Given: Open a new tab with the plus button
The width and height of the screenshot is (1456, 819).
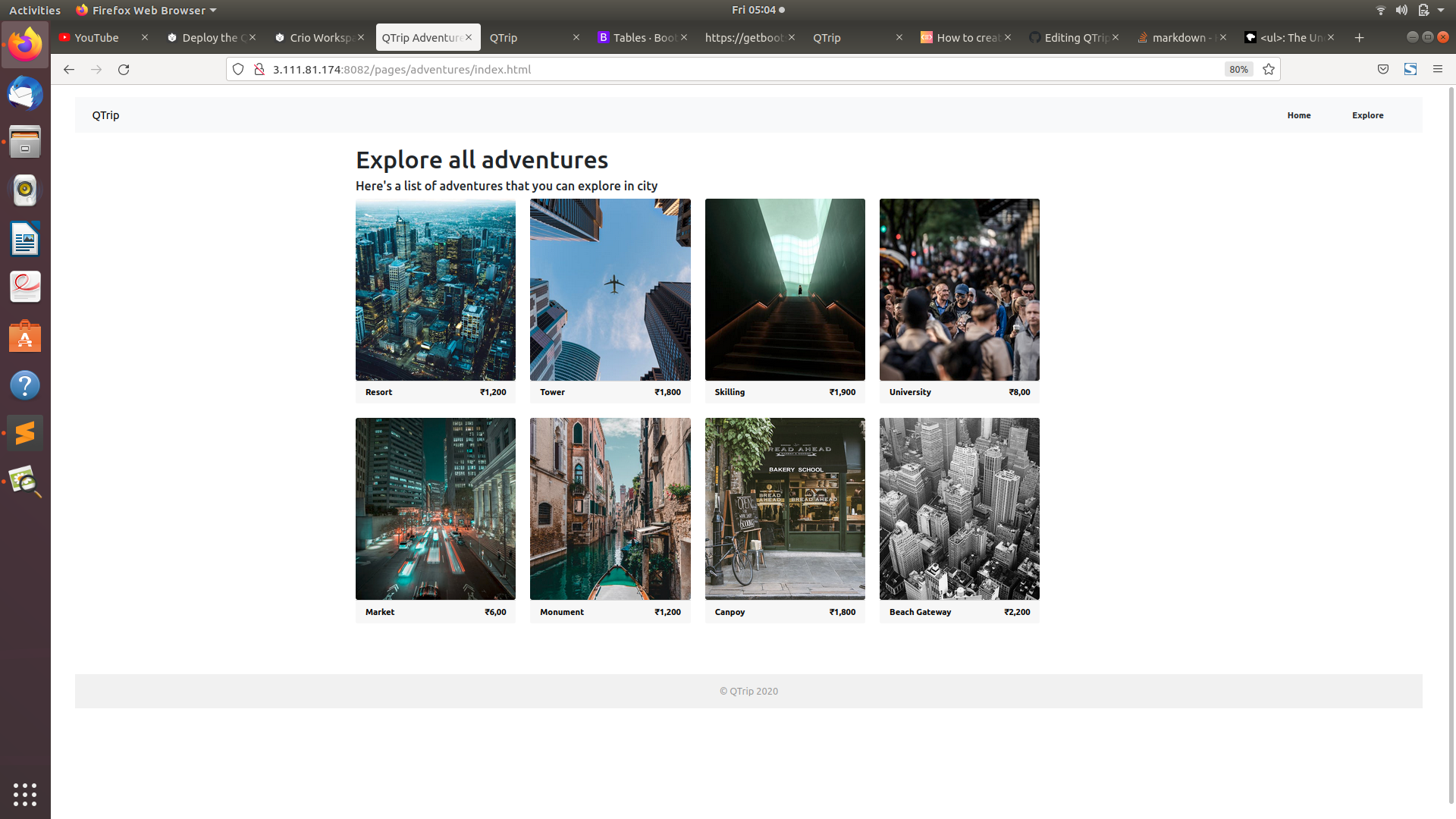Looking at the screenshot, I should coord(1359,37).
